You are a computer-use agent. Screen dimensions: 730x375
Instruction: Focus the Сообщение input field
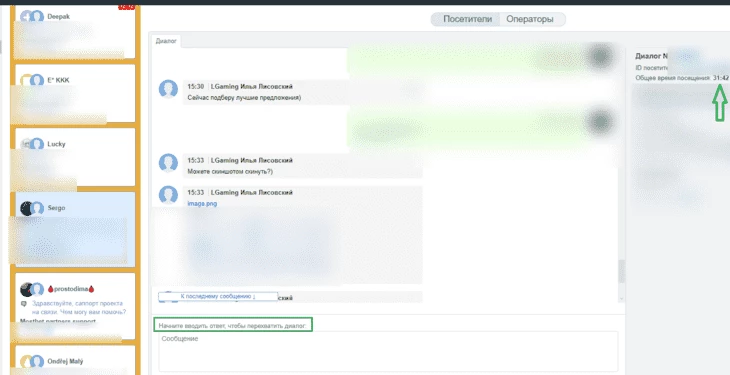pos(388,351)
